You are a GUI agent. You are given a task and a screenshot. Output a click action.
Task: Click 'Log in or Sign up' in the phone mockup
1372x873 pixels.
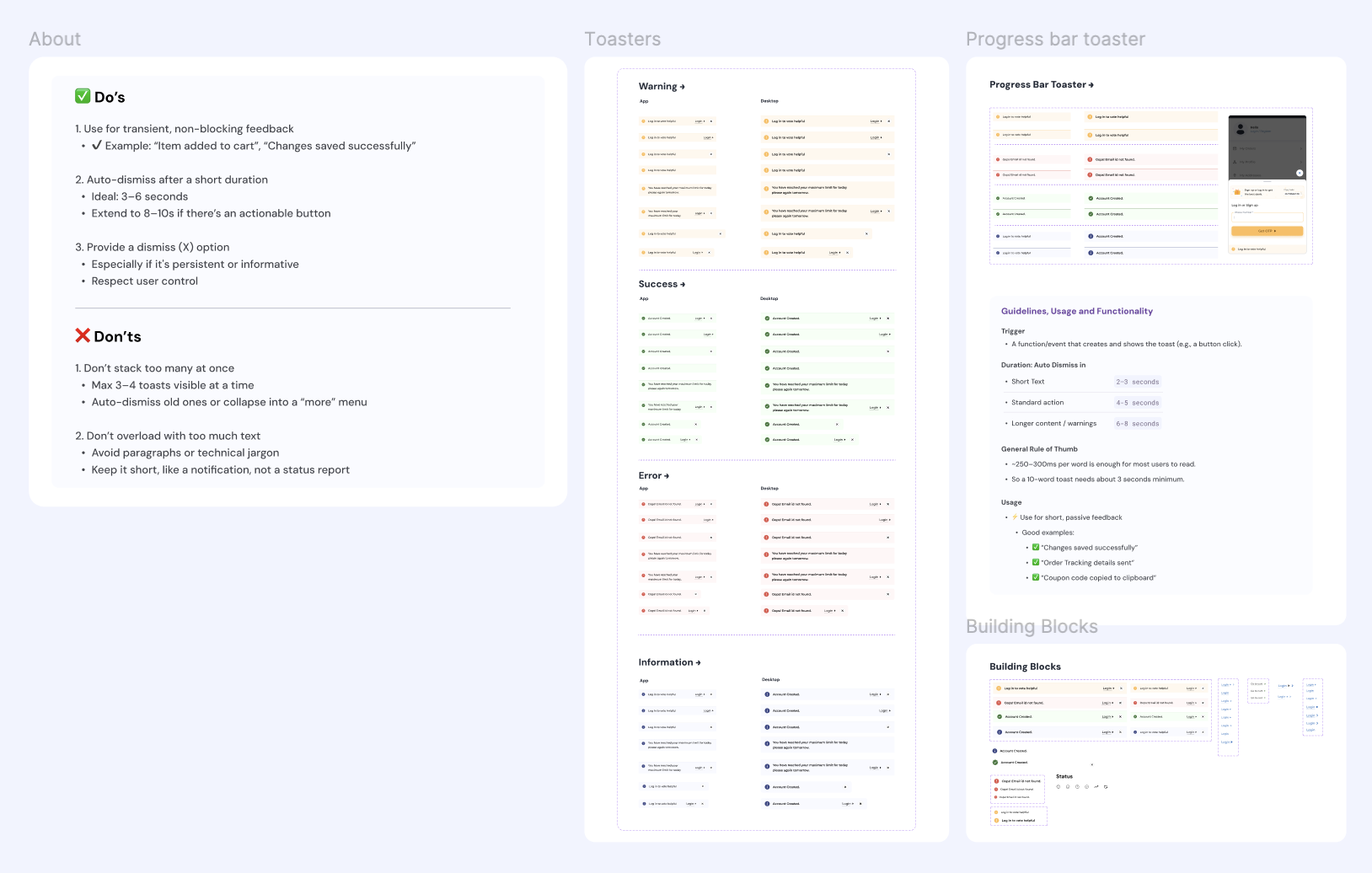point(1245,205)
